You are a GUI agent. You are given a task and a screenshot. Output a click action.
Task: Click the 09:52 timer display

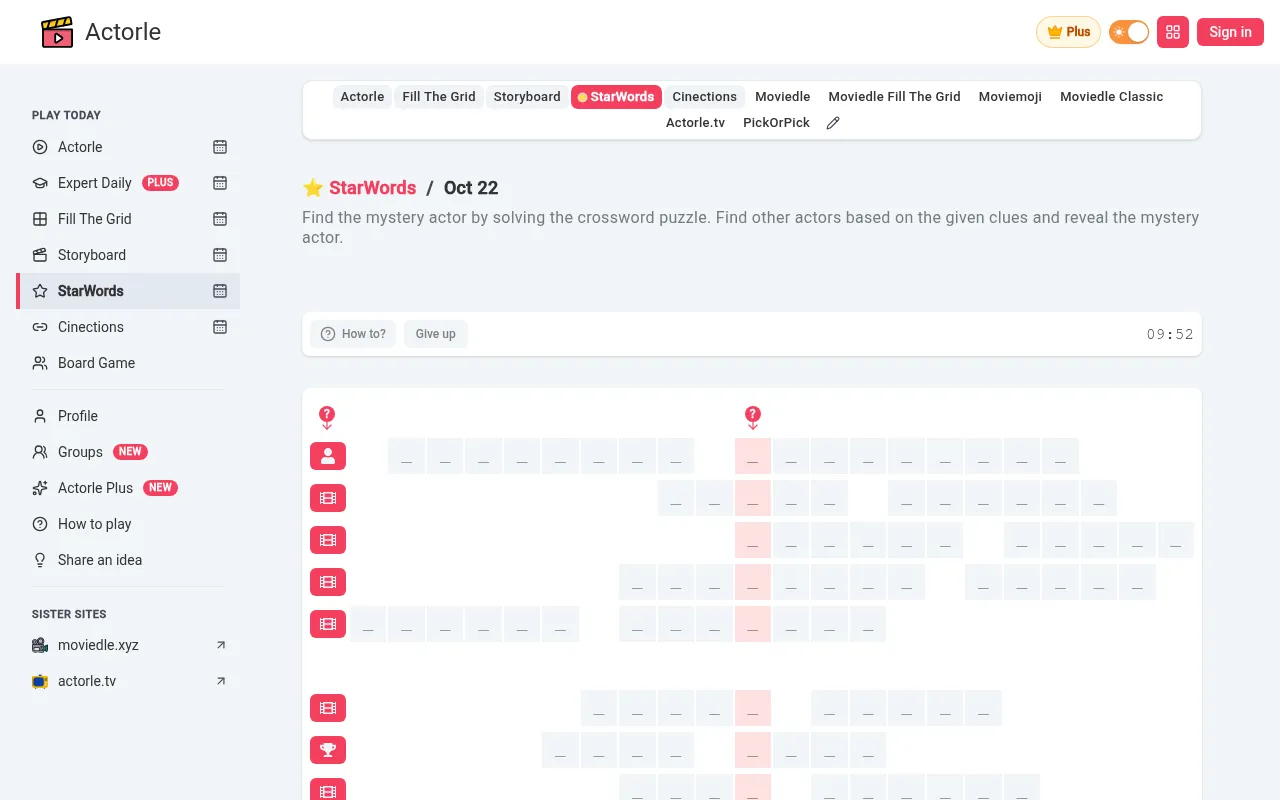pyautogui.click(x=1170, y=334)
